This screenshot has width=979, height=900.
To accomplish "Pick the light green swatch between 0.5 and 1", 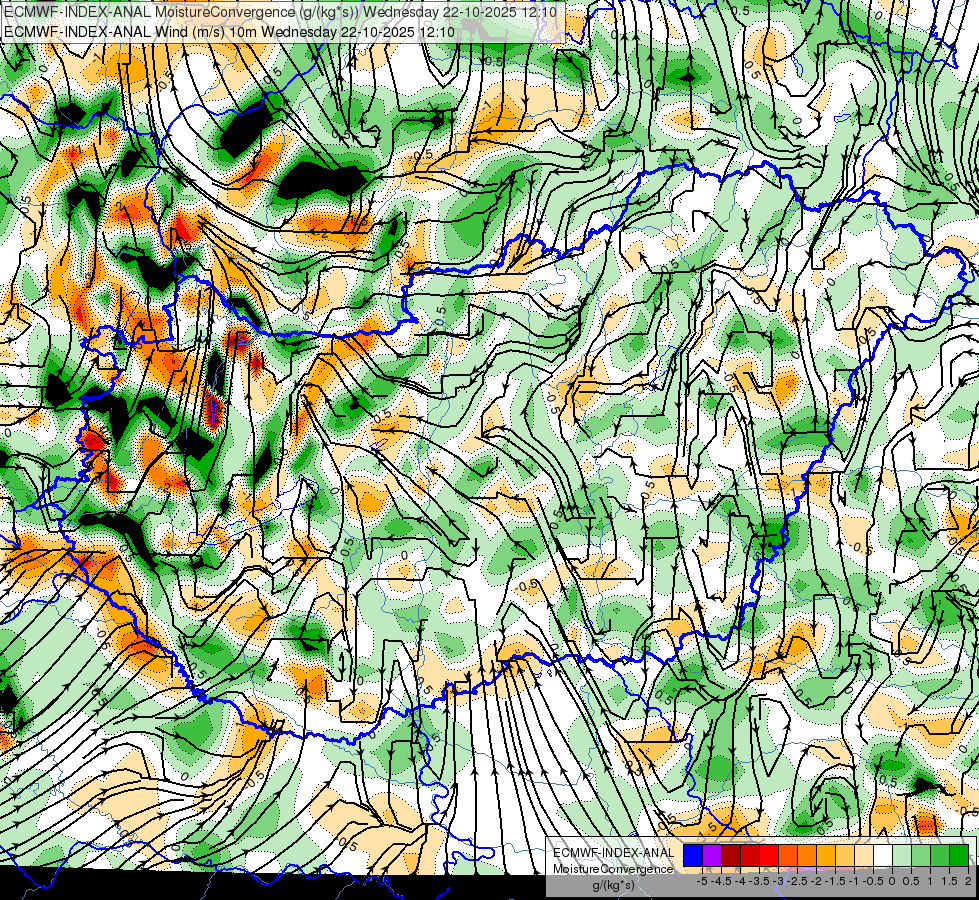I will (x=921, y=856).
